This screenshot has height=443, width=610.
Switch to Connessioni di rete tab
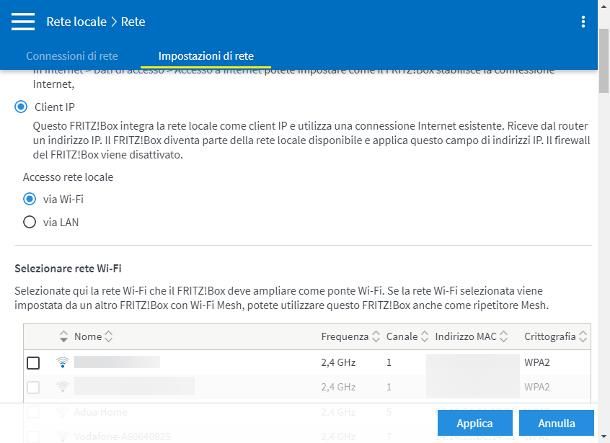tap(72, 57)
